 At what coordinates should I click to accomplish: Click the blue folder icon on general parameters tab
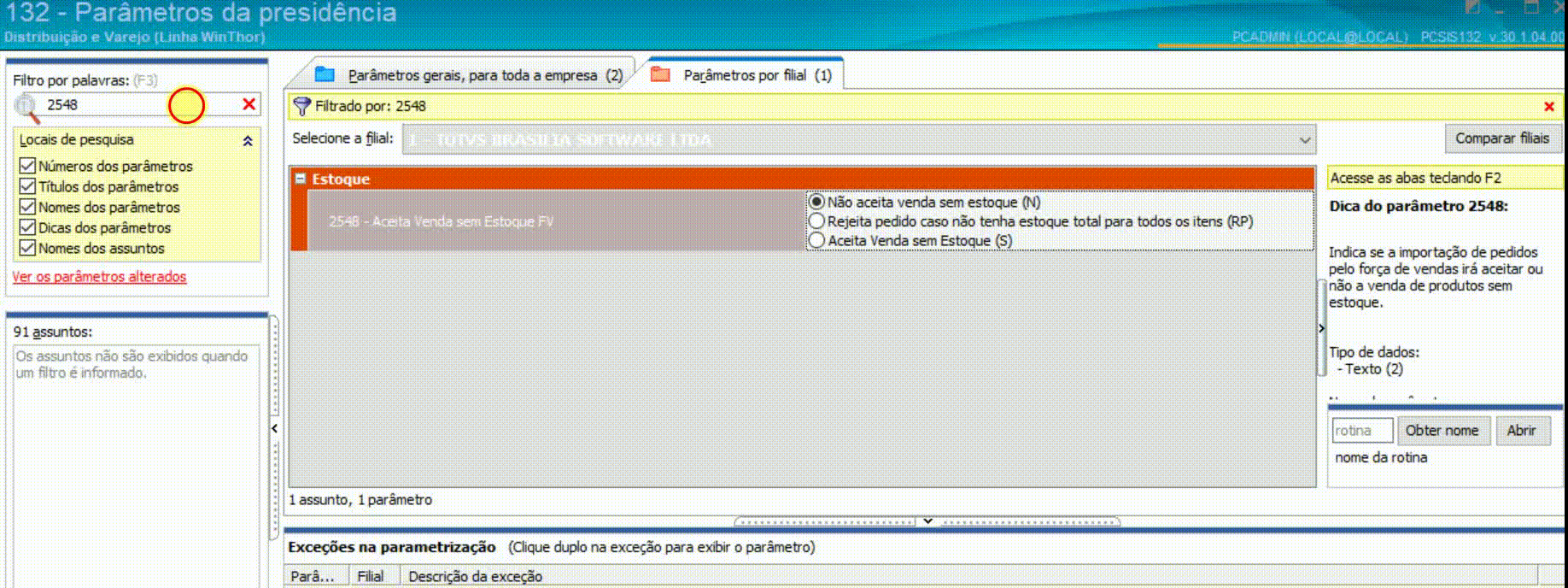click(x=325, y=74)
